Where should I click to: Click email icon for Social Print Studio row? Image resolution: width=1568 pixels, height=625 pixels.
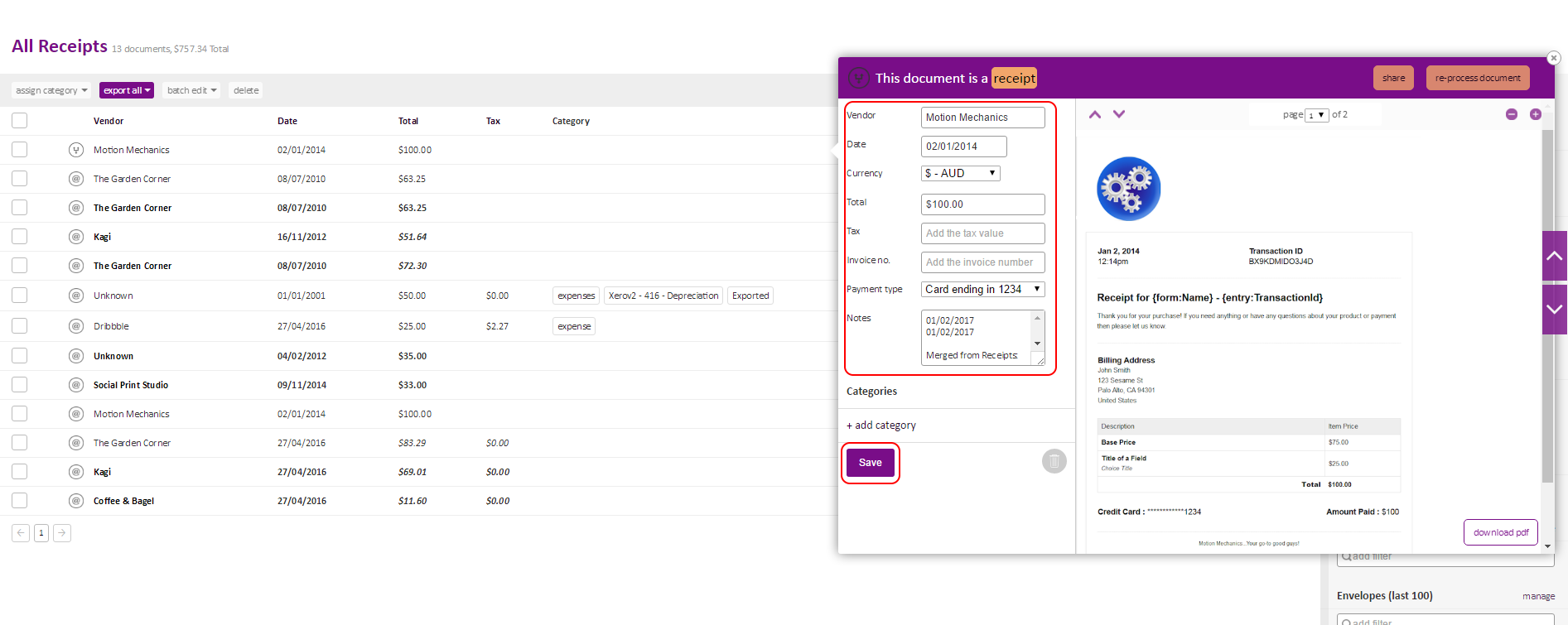pyautogui.click(x=76, y=385)
